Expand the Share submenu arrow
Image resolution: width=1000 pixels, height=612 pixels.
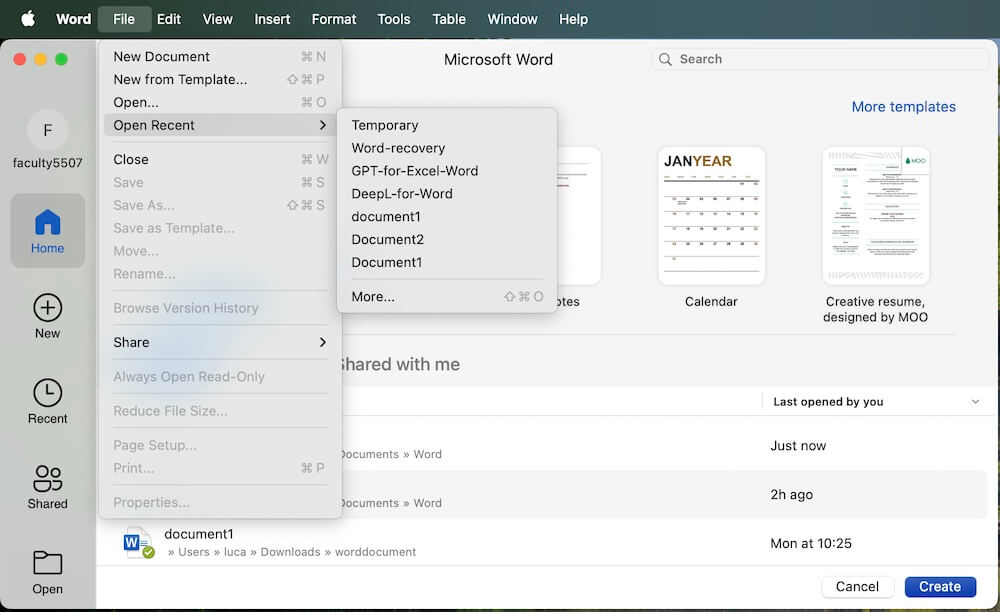(x=323, y=342)
